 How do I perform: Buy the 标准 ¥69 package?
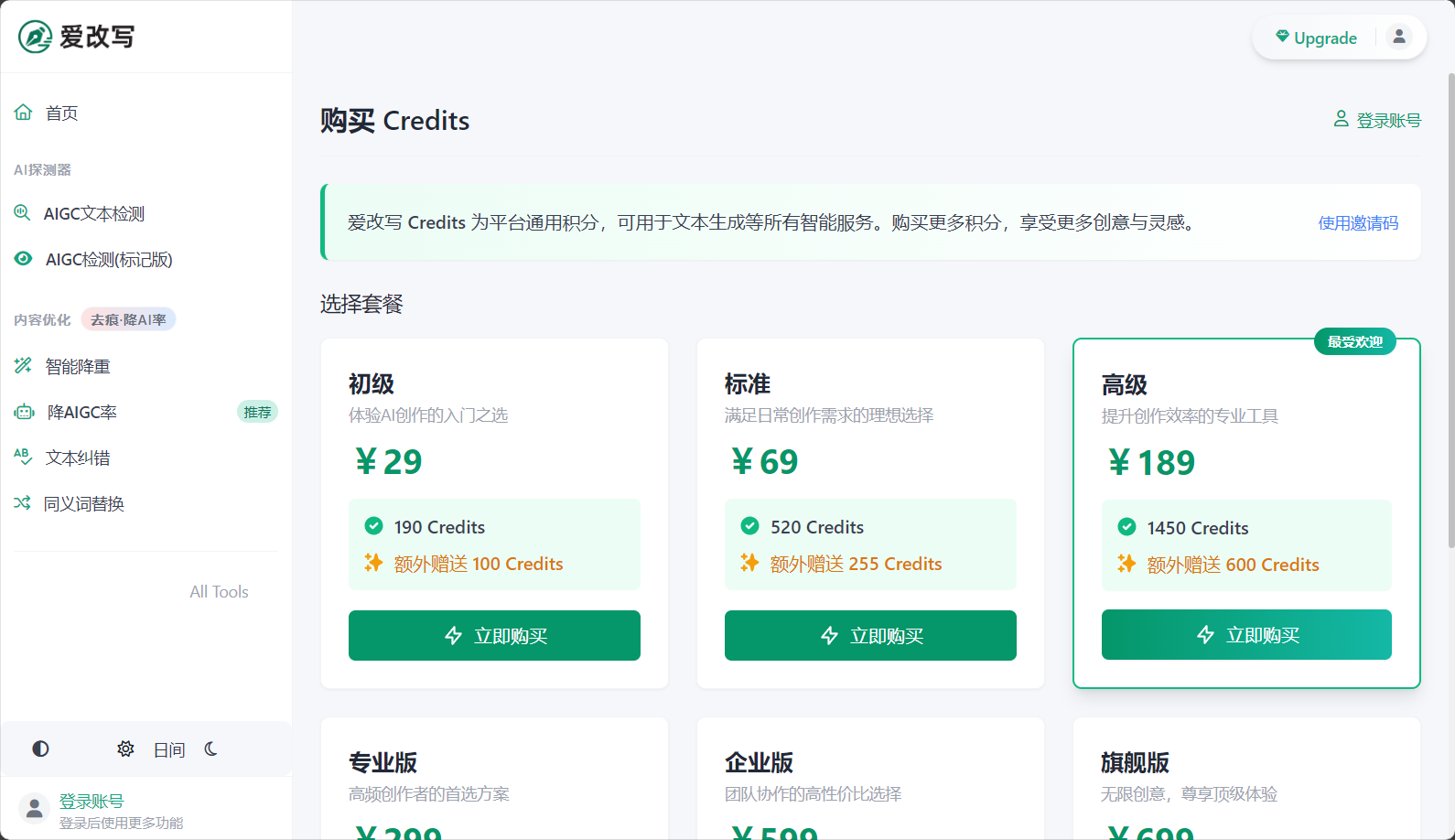coord(870,635)
